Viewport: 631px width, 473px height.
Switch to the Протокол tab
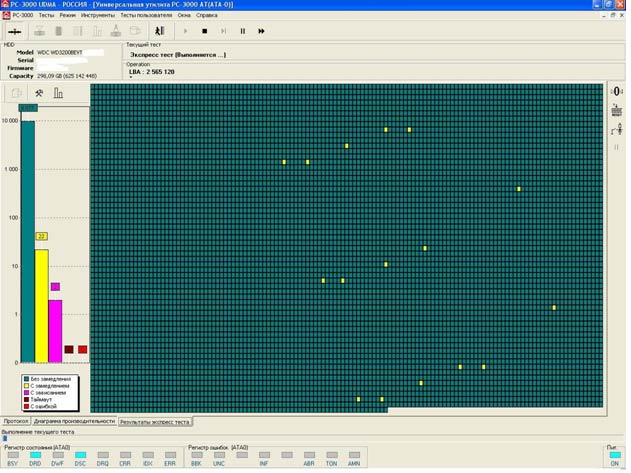(16, 421)
